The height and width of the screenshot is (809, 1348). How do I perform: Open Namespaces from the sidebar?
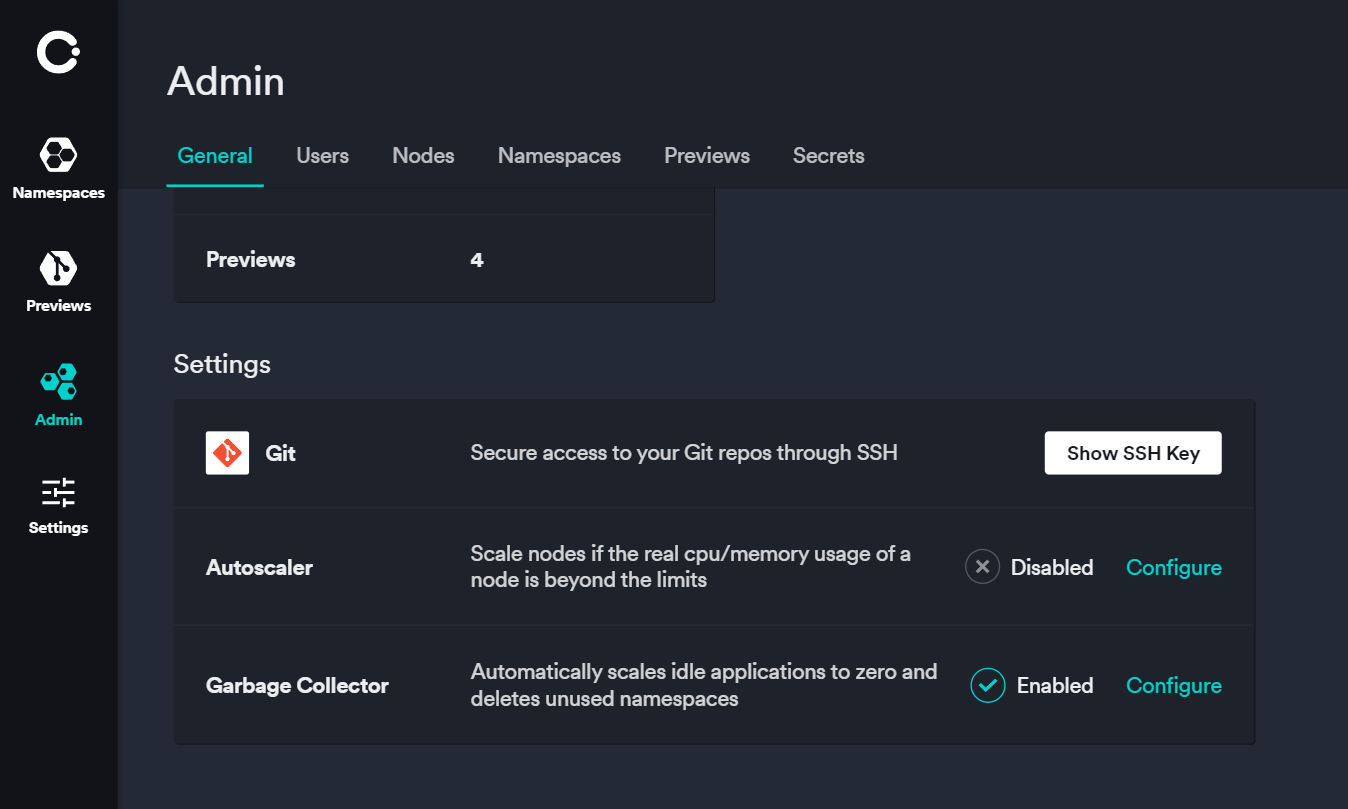click(x=58, y=168)
